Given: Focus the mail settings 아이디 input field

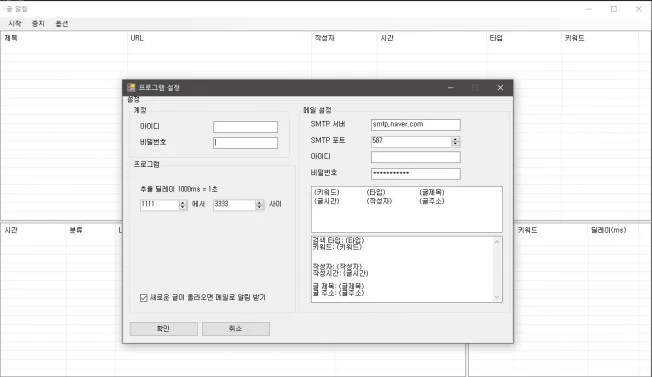Looking at the screenshot, I should pyautogui.click(x=415, y=157).
